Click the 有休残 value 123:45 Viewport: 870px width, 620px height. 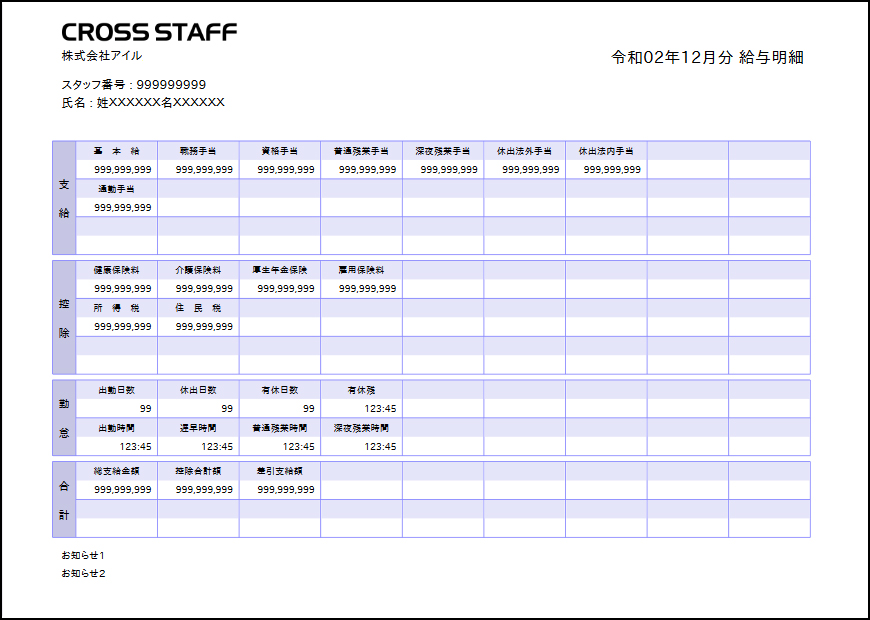click(380, 409)
